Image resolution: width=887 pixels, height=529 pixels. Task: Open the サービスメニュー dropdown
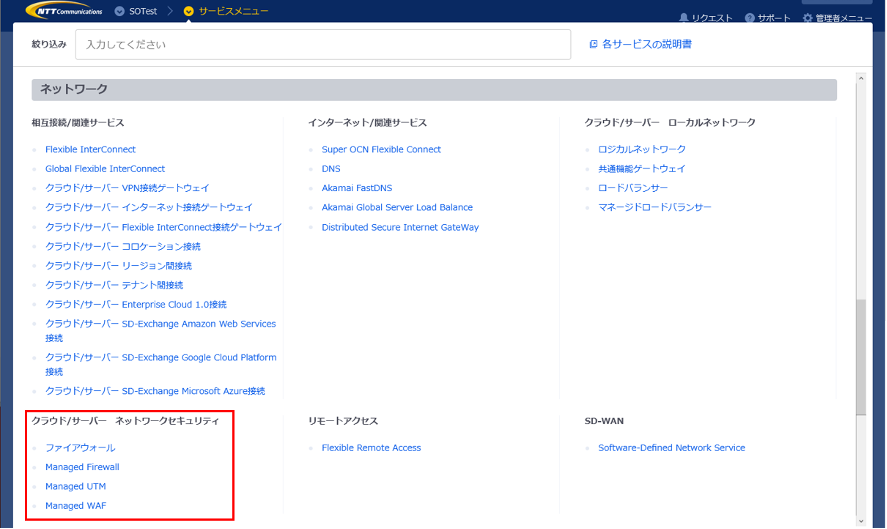tap(226, 11)
